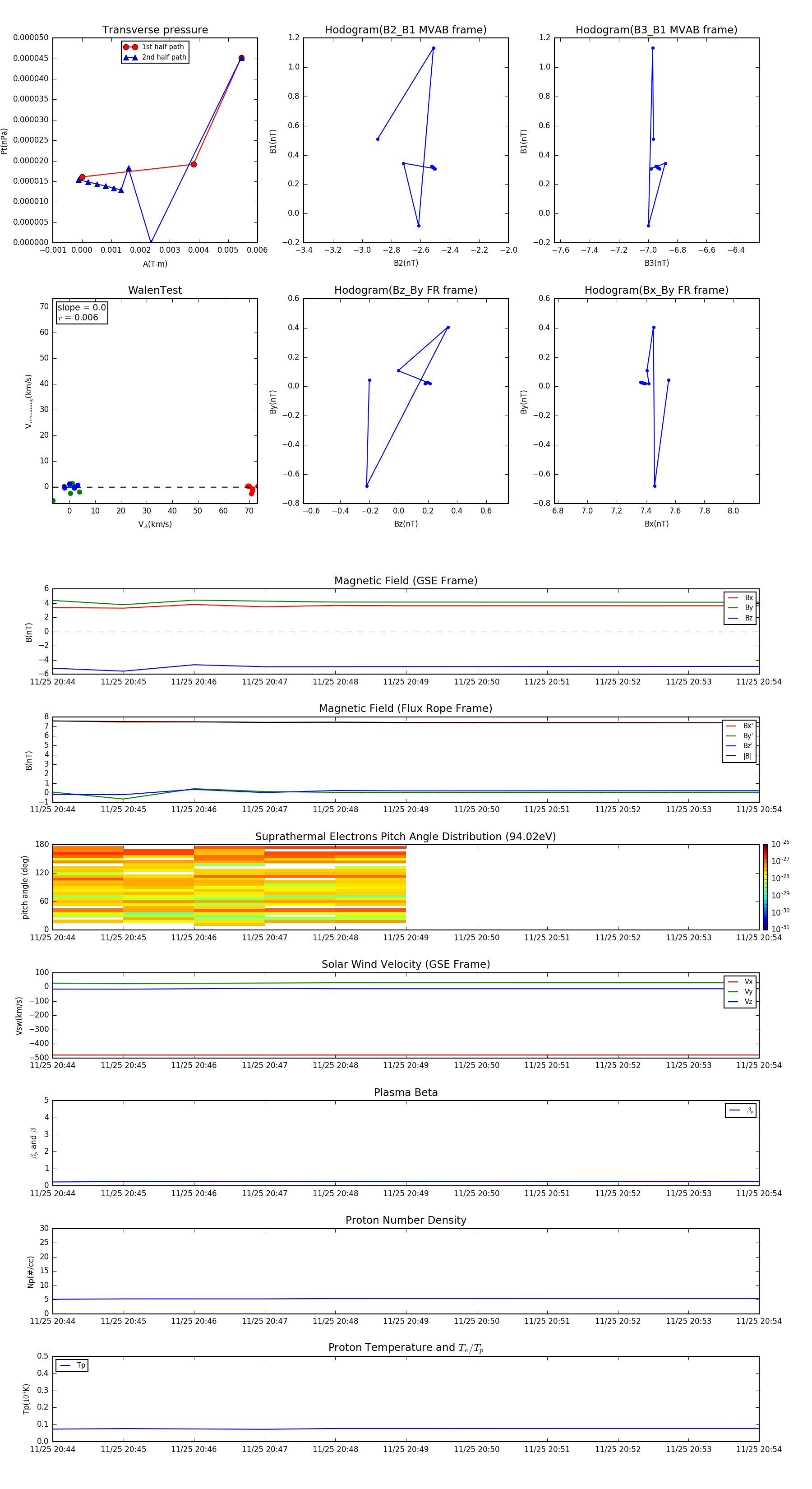812x1489 pixels.
Task: Click the Proton Temperature and Te/Tp title
Action: 406,1348
